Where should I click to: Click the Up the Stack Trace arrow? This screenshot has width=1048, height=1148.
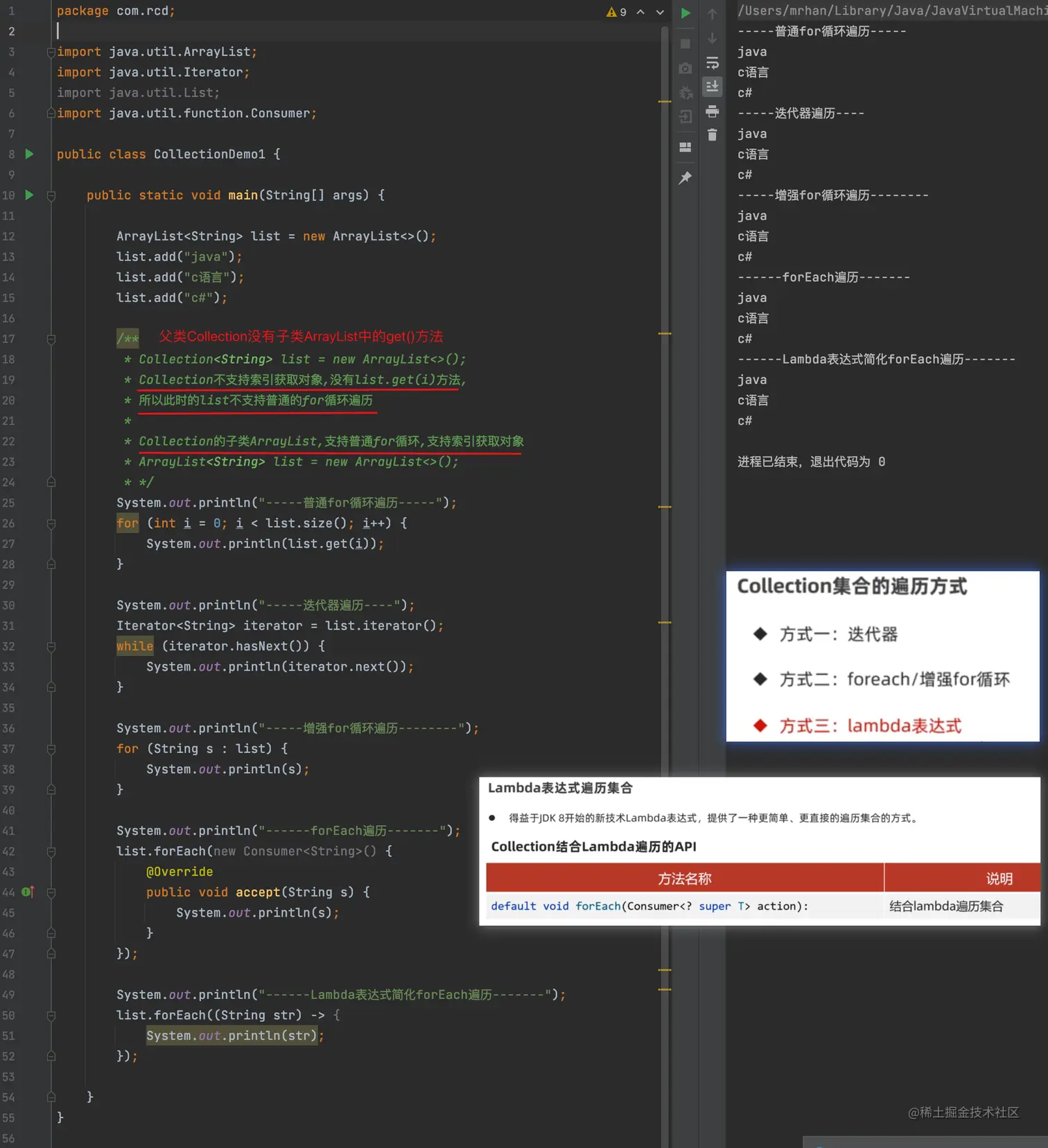712,13
